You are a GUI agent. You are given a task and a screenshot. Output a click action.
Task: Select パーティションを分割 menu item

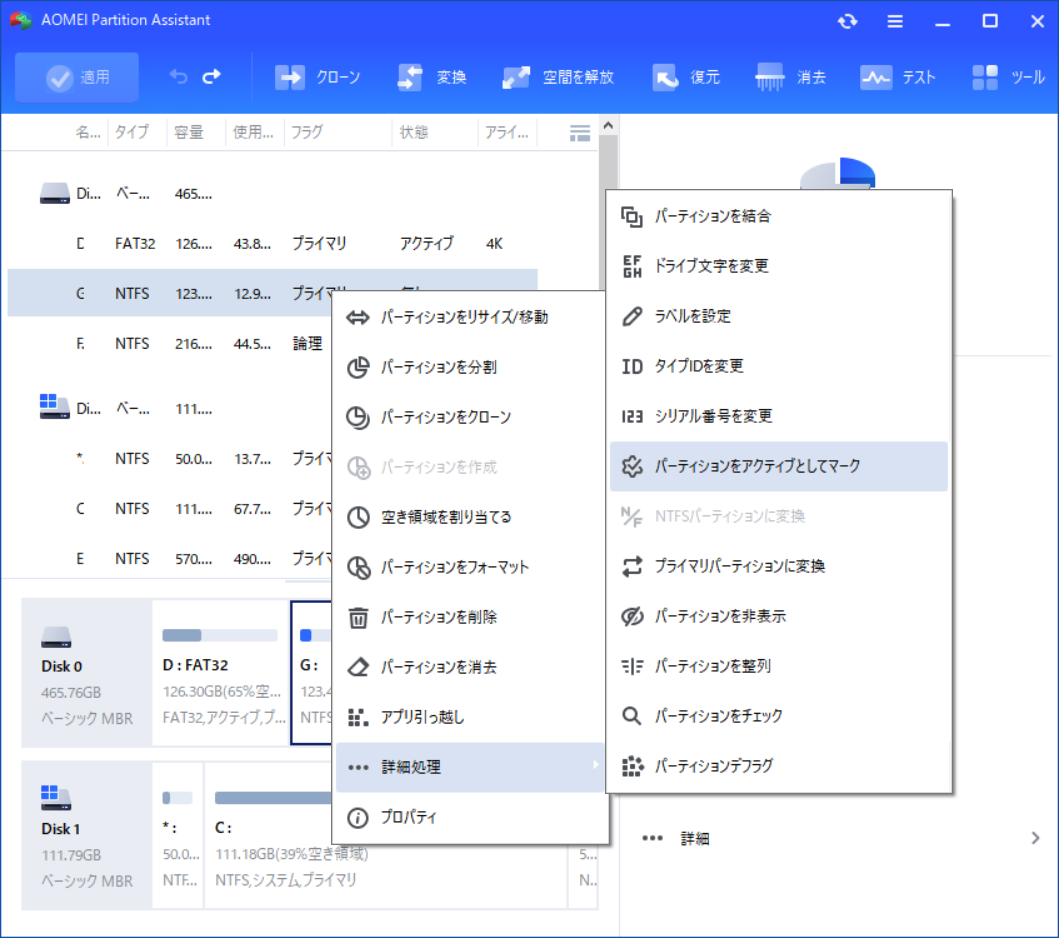(470, 367)
